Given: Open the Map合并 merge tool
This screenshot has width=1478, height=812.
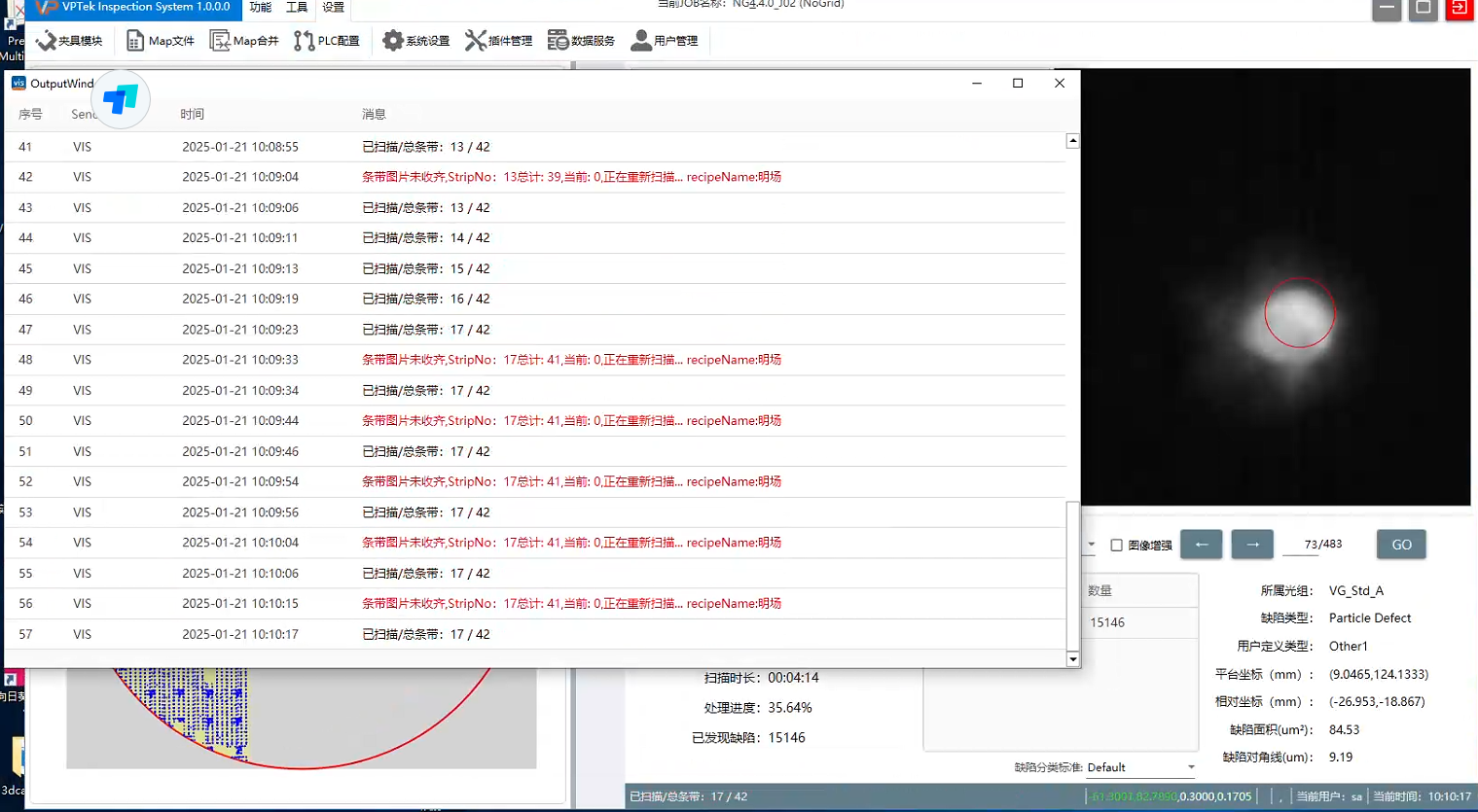Looking at the screenshot, I should pyautogui.click(x=244, y=41).
